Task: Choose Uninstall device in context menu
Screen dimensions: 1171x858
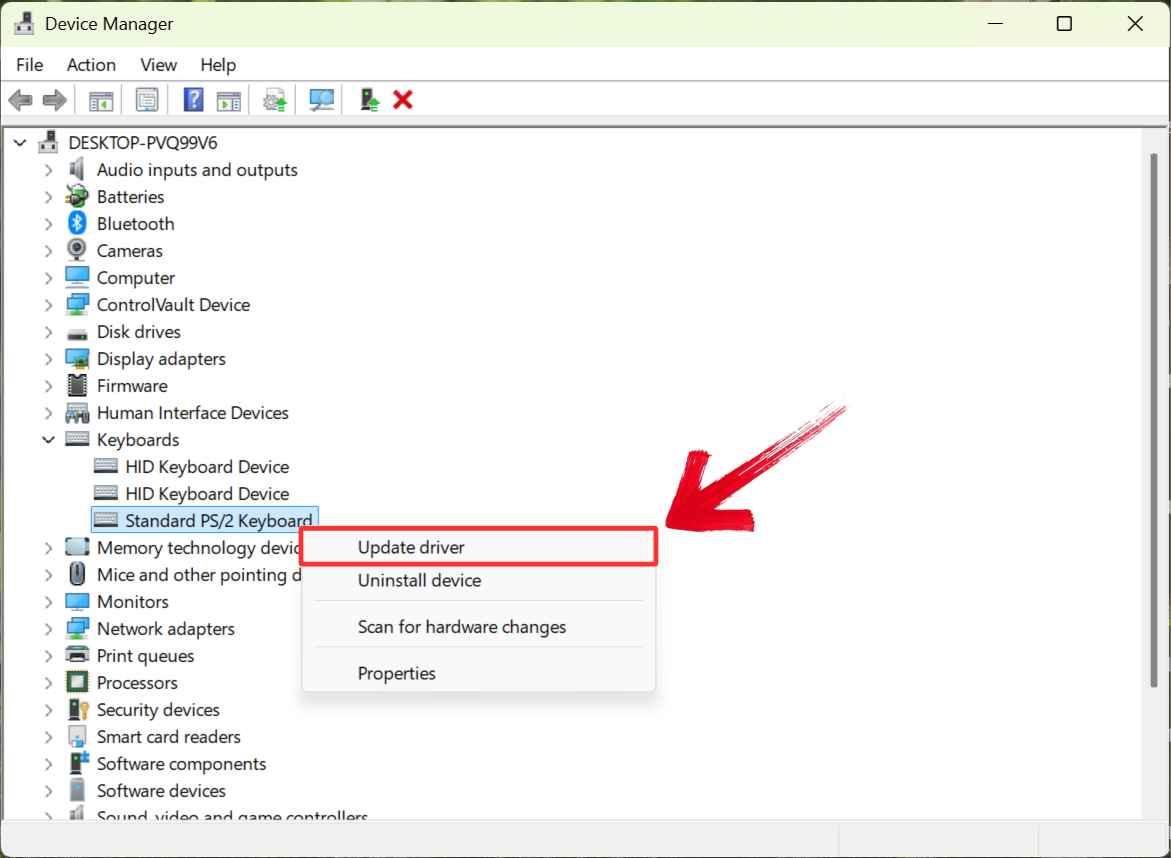Action: pos(479,580)
